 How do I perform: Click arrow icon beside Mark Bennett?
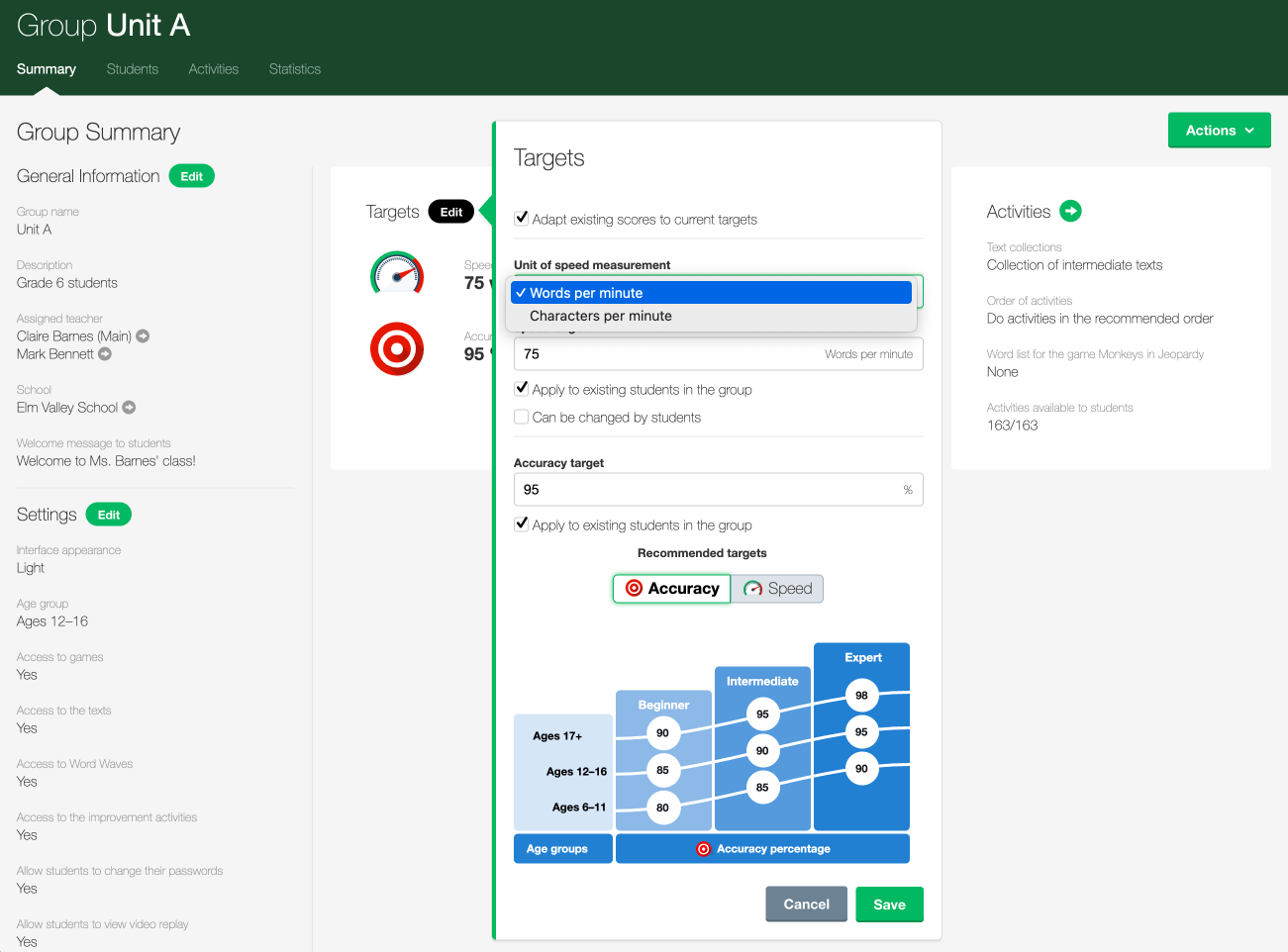(x=105, y=354)
